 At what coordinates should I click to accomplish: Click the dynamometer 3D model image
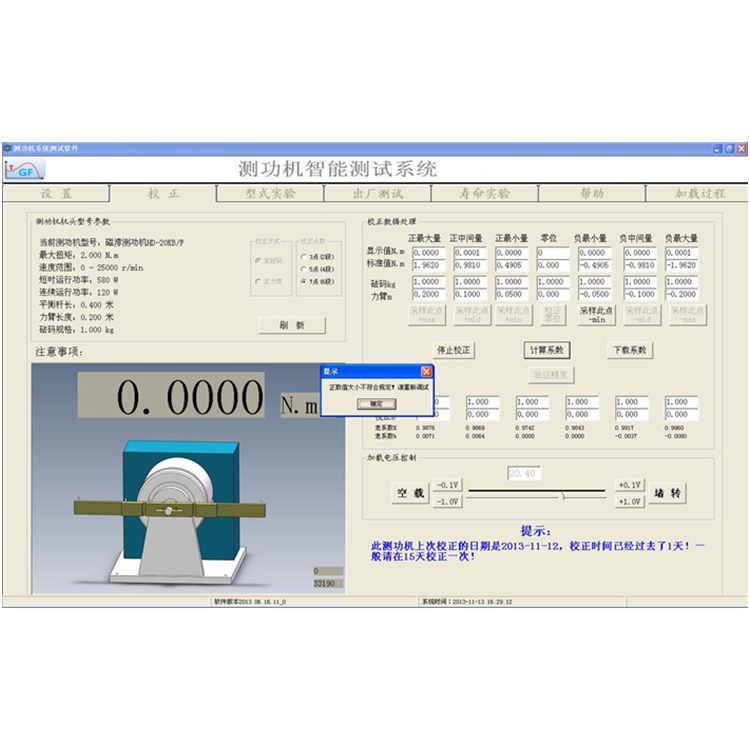tap(170, 512)
